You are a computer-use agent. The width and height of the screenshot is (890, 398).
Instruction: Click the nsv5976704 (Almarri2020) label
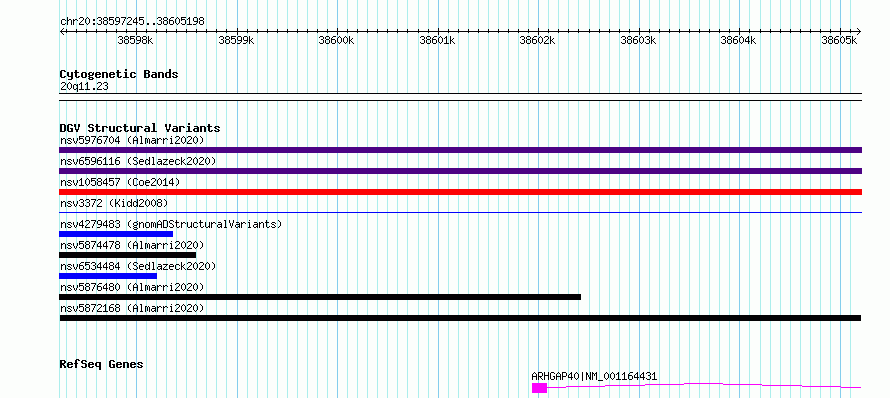point(132,140)
